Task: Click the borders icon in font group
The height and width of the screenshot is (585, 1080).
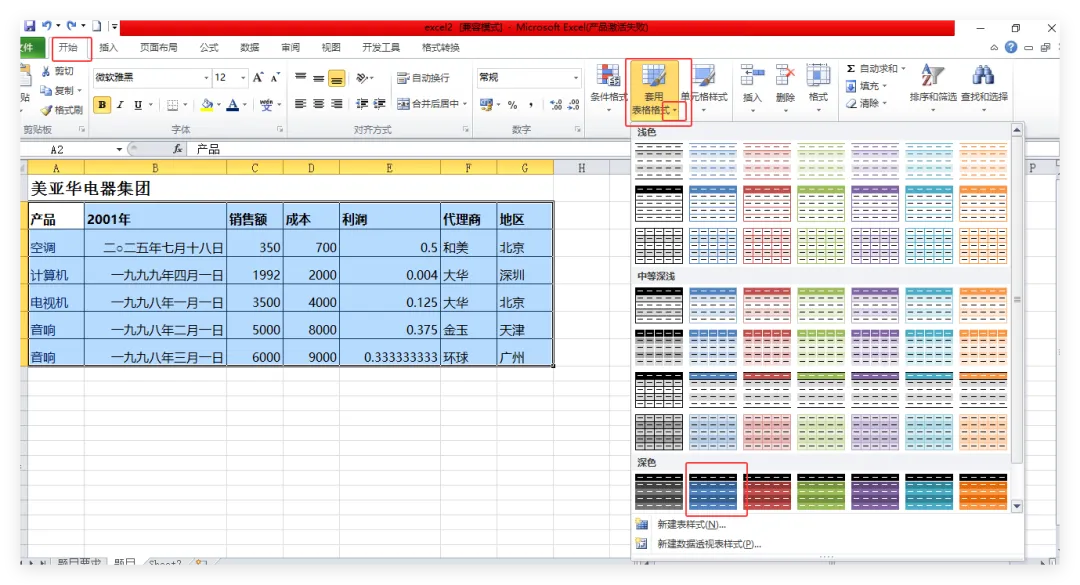Action: 173,105
